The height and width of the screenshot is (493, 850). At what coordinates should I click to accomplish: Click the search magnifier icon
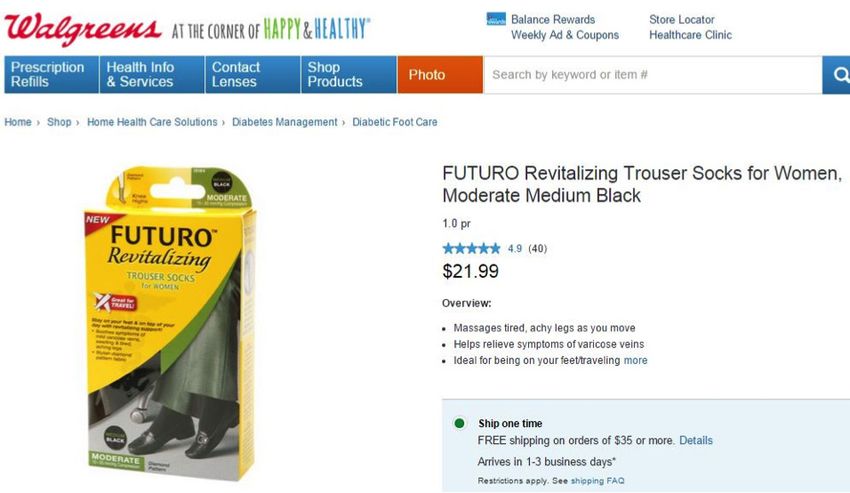pos(840,75)
